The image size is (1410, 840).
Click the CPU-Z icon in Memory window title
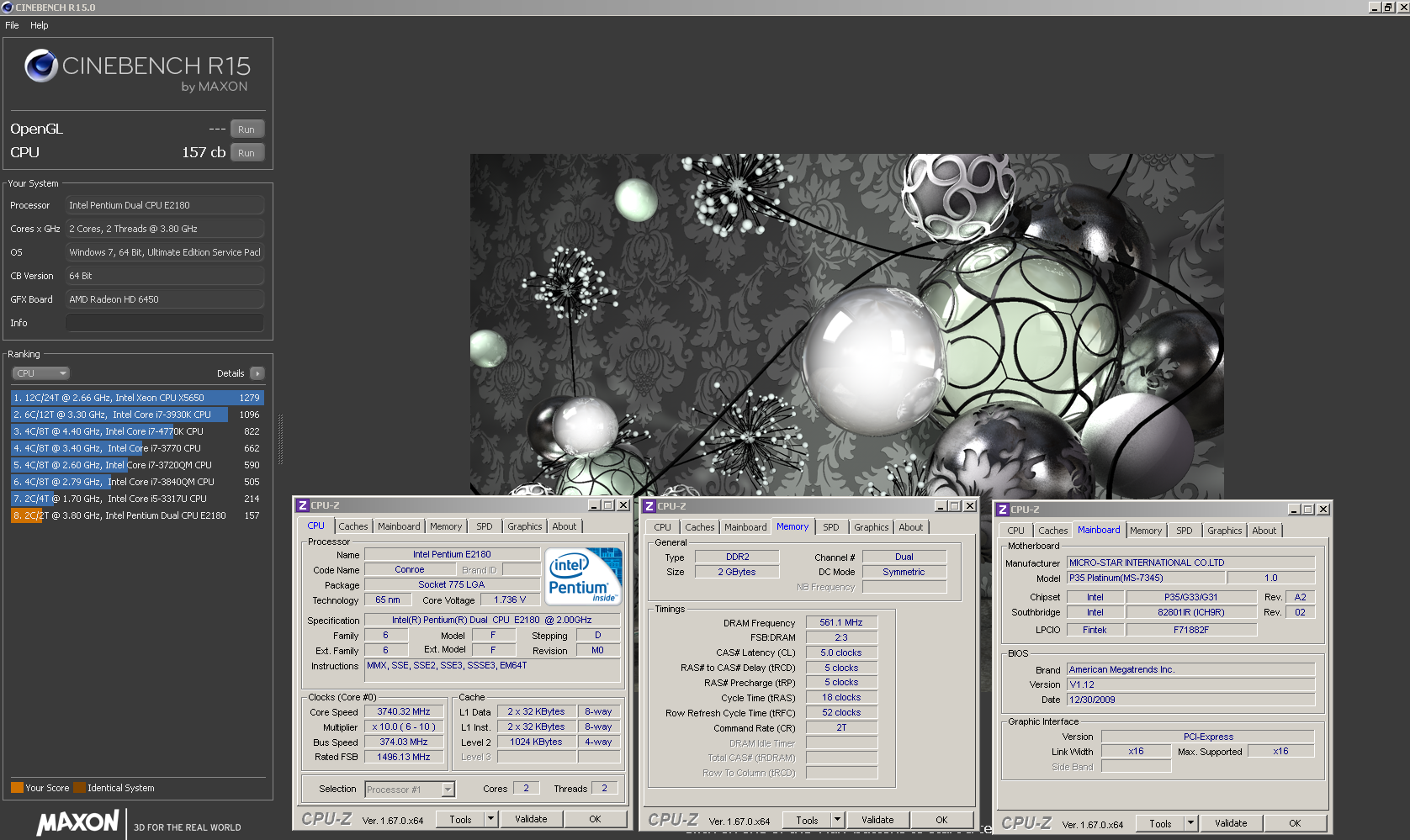pyautogui.click(x=649, y=506)
